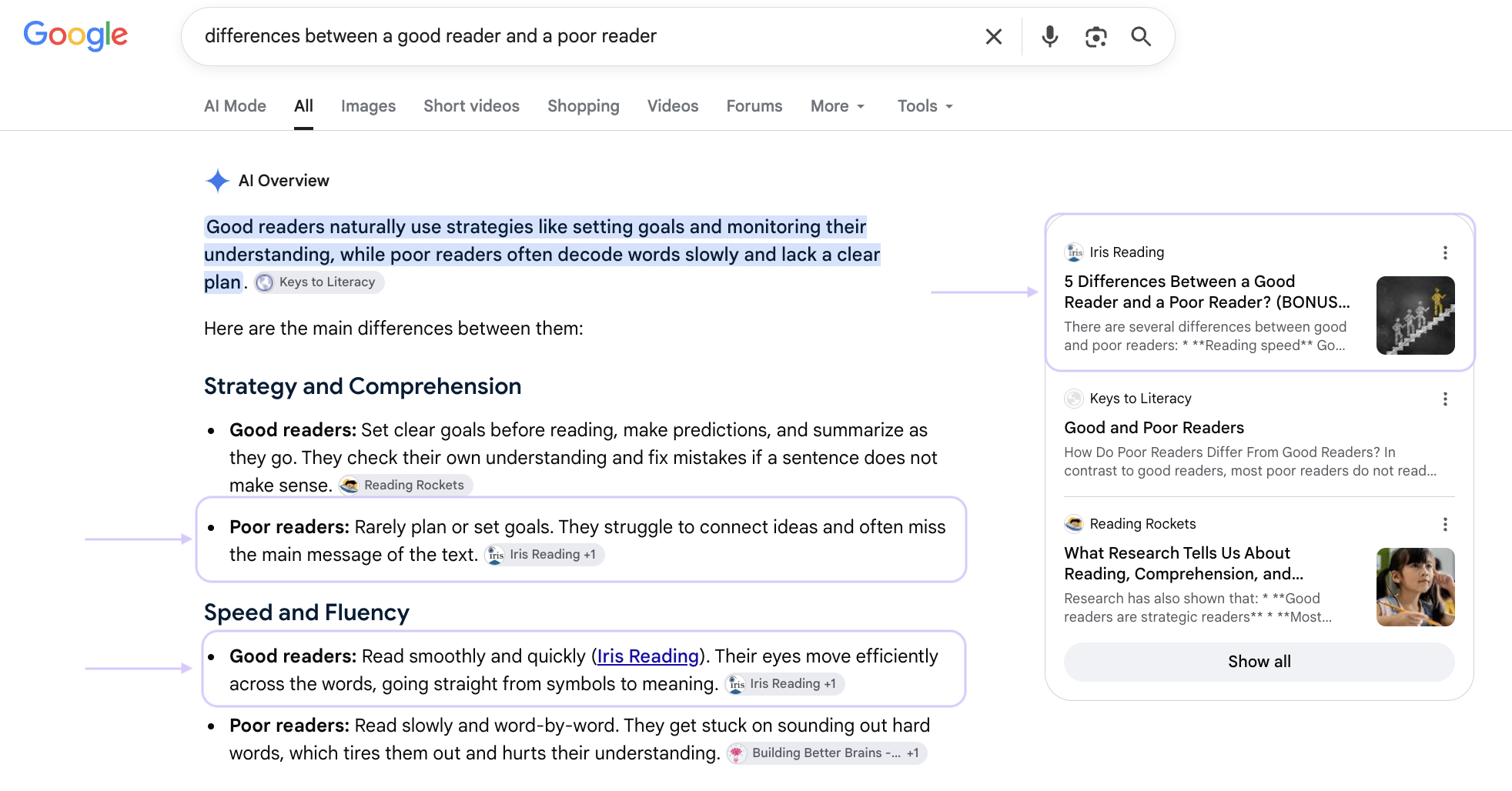Click the AI Overview sparkle icon
The image size is (1512, 791).
(x=218, y=181)
